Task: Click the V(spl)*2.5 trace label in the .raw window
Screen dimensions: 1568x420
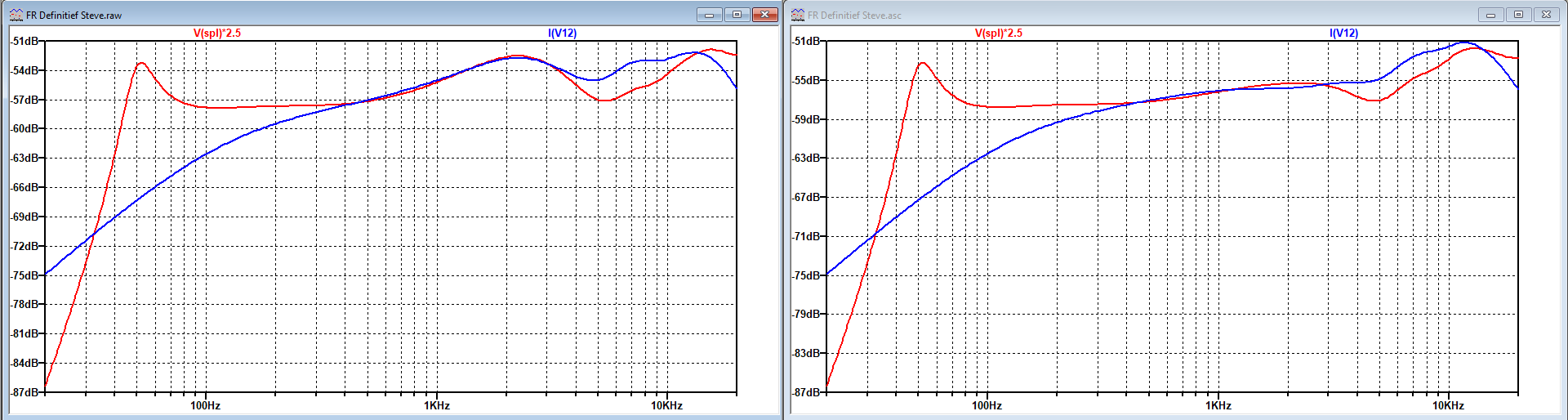Action: point(217,34)
